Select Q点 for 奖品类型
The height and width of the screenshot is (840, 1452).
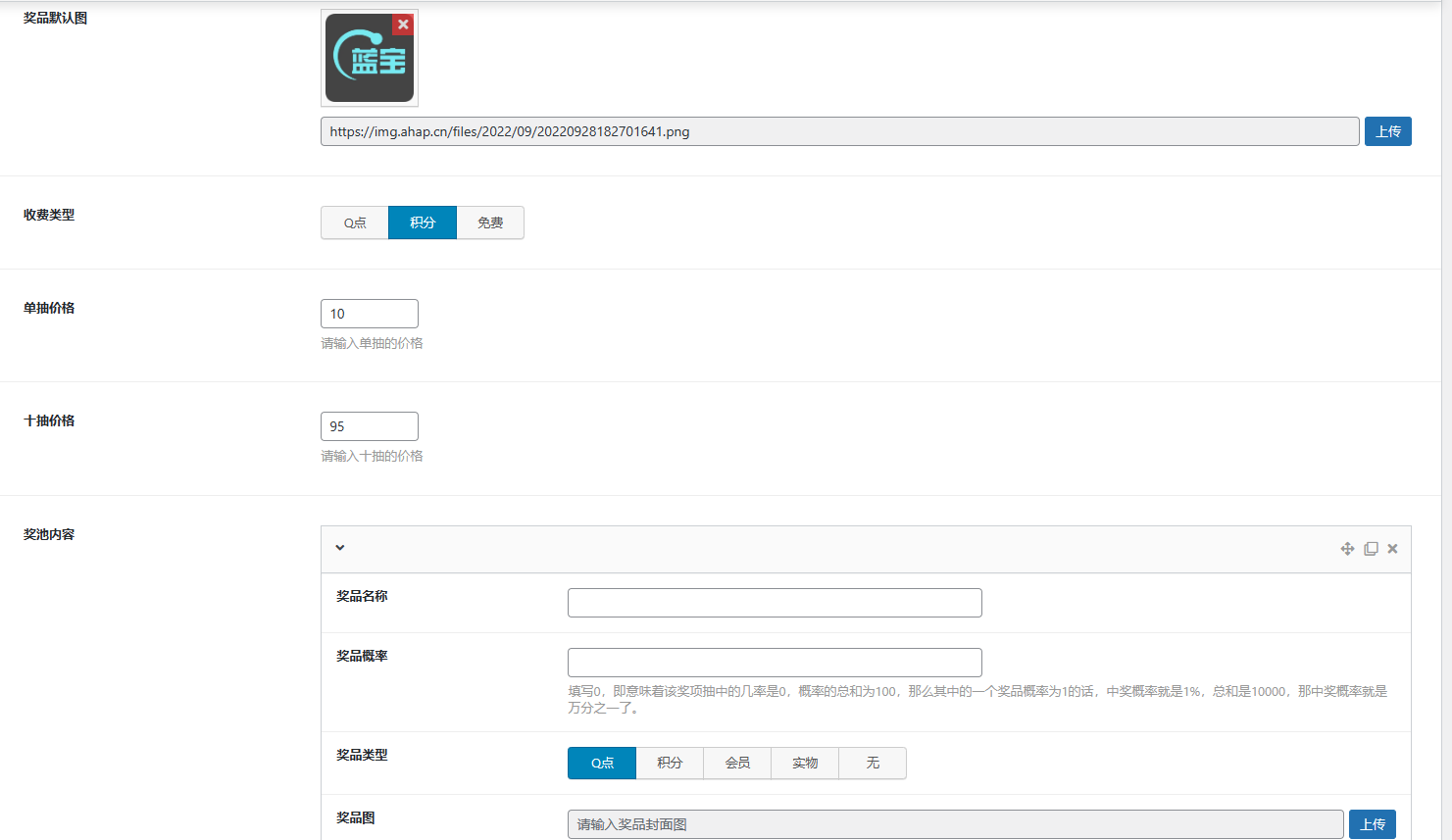click(602, 763)
